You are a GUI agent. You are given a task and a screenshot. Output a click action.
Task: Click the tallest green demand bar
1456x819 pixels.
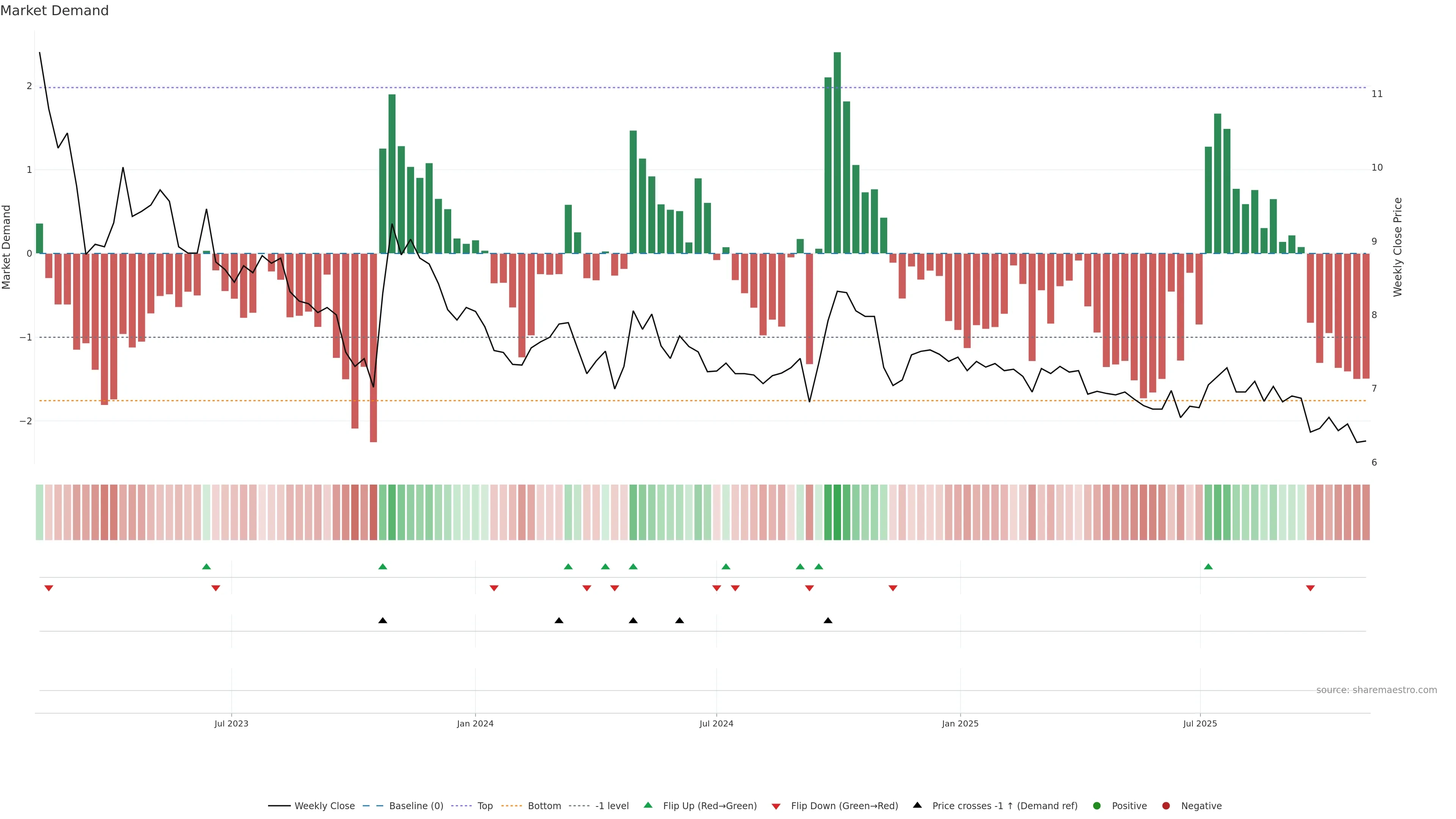click(837, 152)
